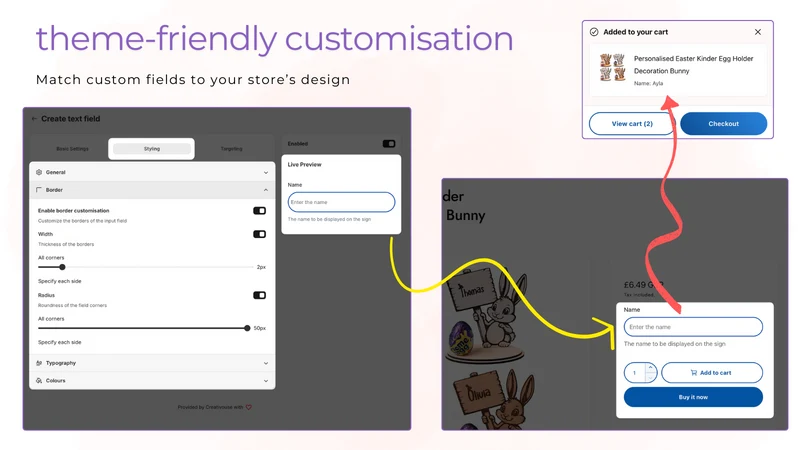Click the back arrow beside Create text field

(34, 119)
